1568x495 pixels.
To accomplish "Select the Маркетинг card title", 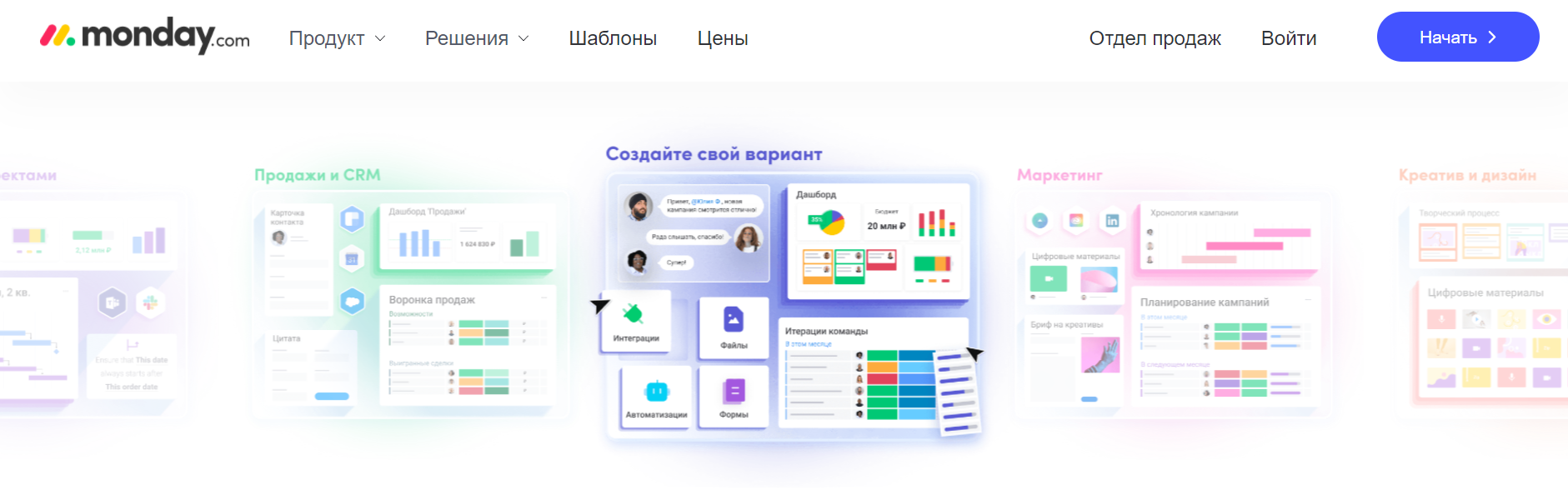I will (1060, 175).
